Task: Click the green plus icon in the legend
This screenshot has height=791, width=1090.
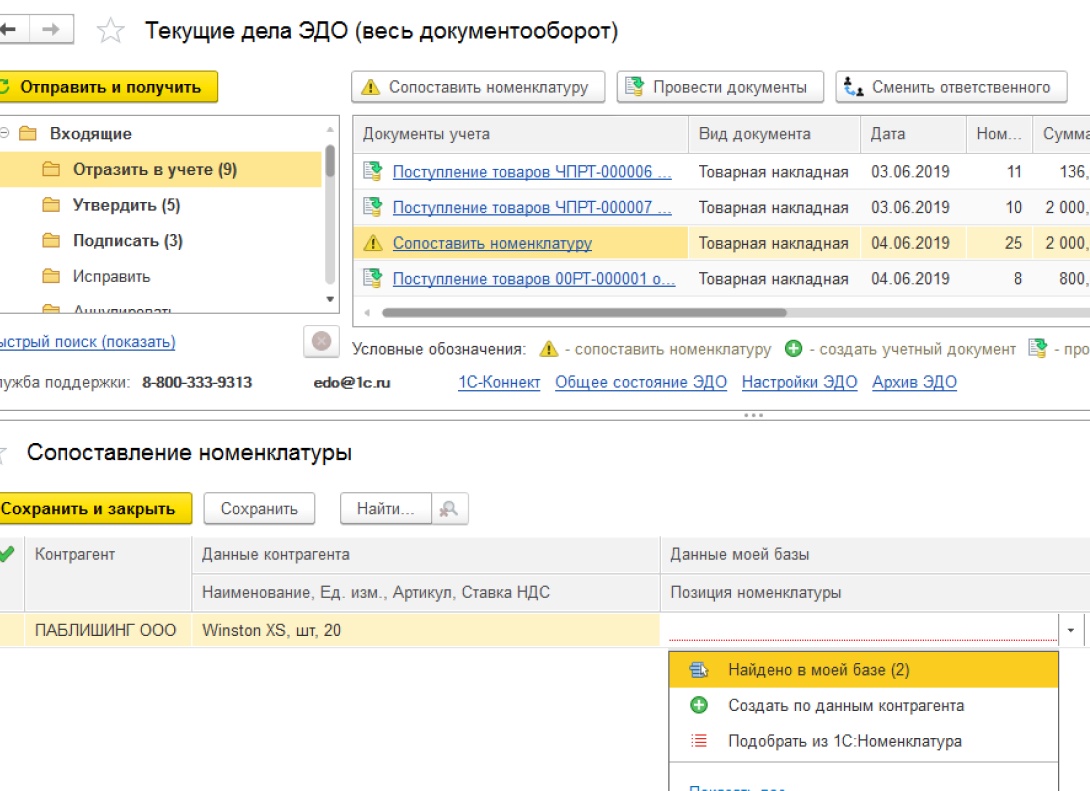Action: [793, 348]
